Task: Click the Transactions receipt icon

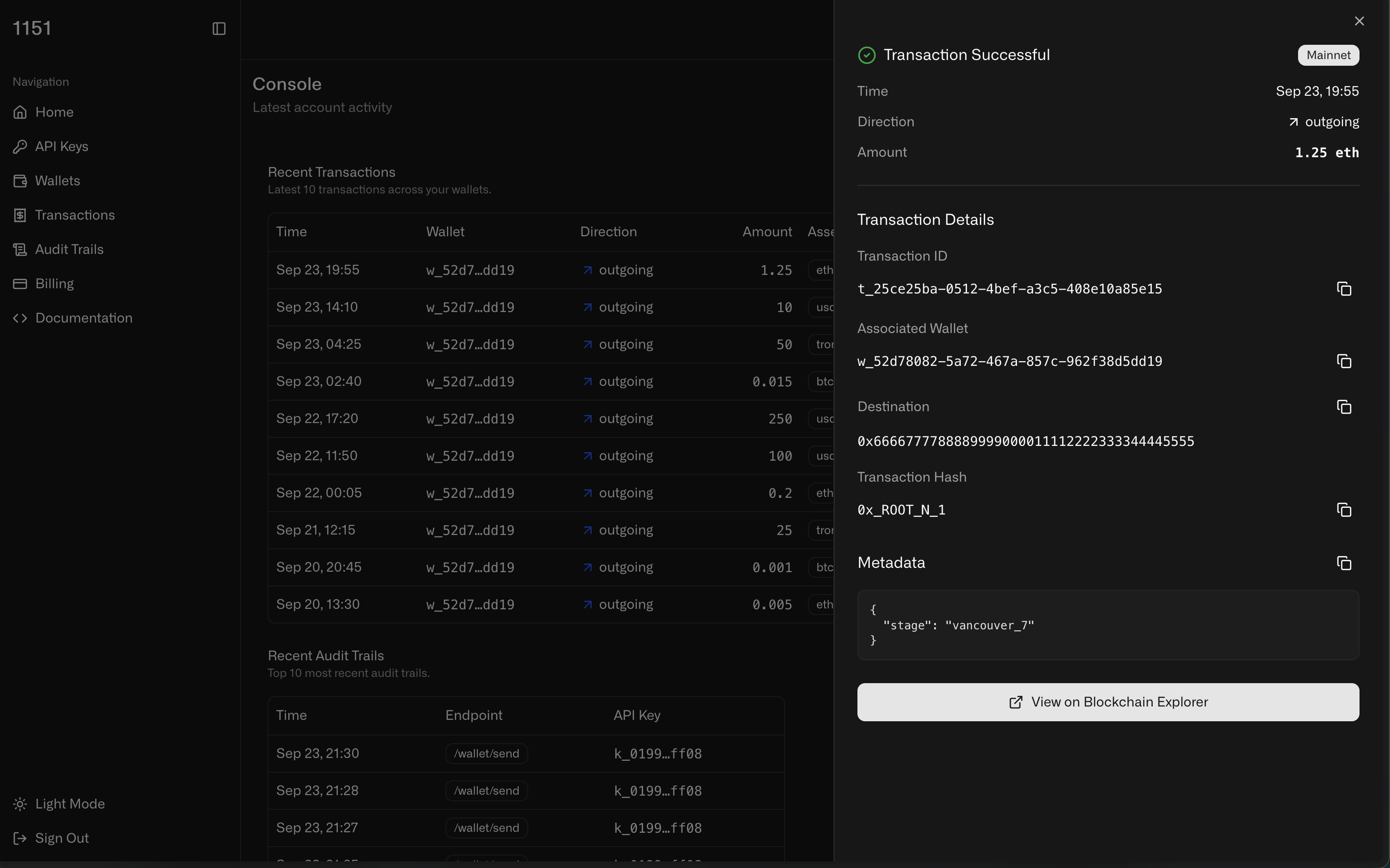Action: pyautogui.click(x=20, y=215)
